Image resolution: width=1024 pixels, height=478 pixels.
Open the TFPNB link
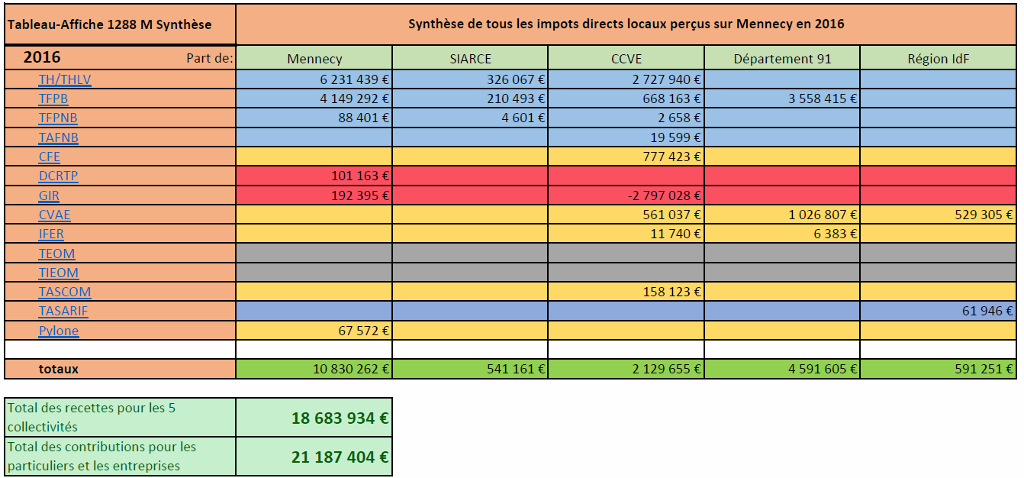(x=57, y=118)
